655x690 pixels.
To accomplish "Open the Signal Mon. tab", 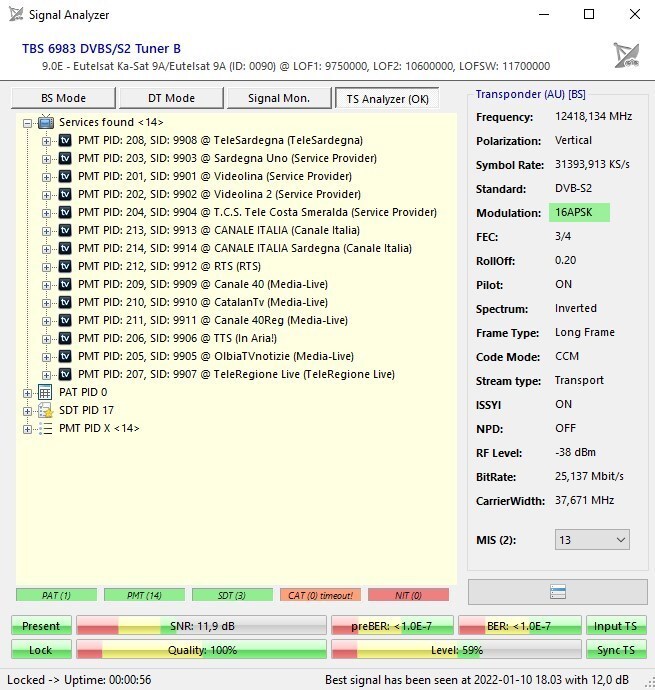I will 279,98.
